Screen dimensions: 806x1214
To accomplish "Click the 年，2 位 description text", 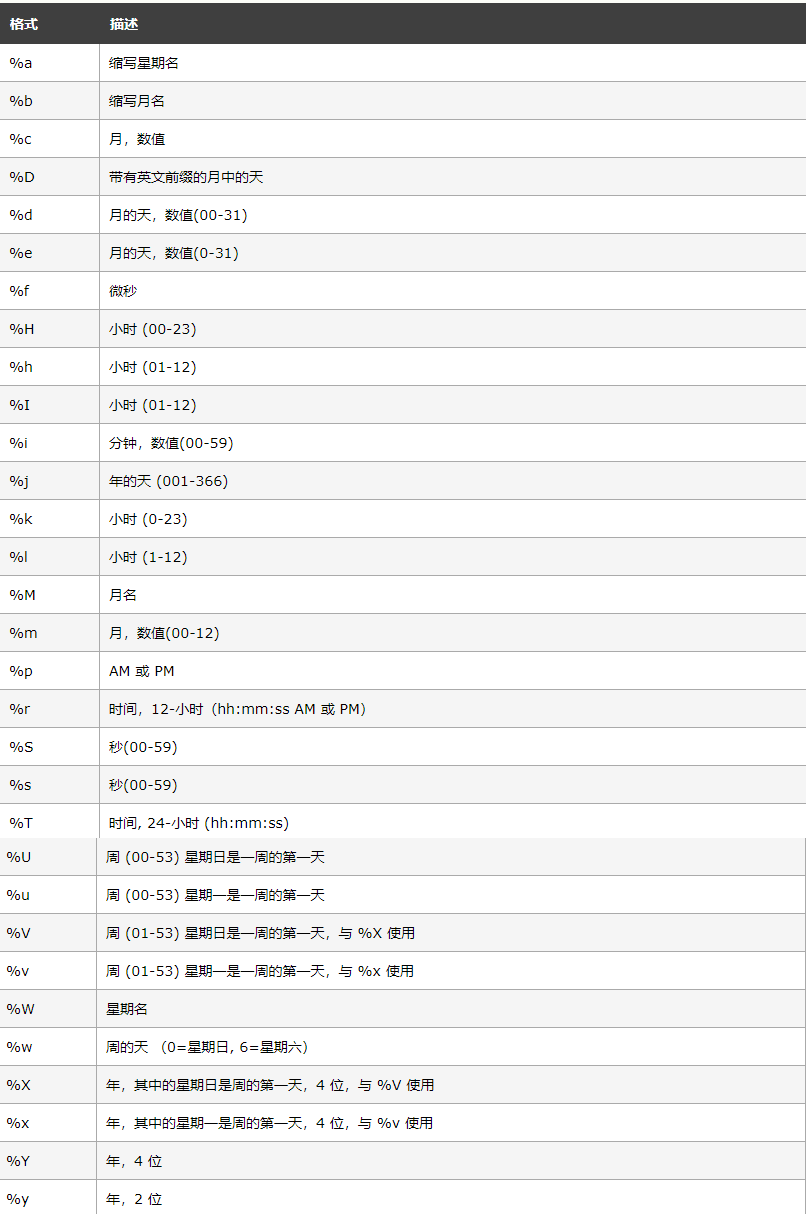I will tap(134, 1199).
